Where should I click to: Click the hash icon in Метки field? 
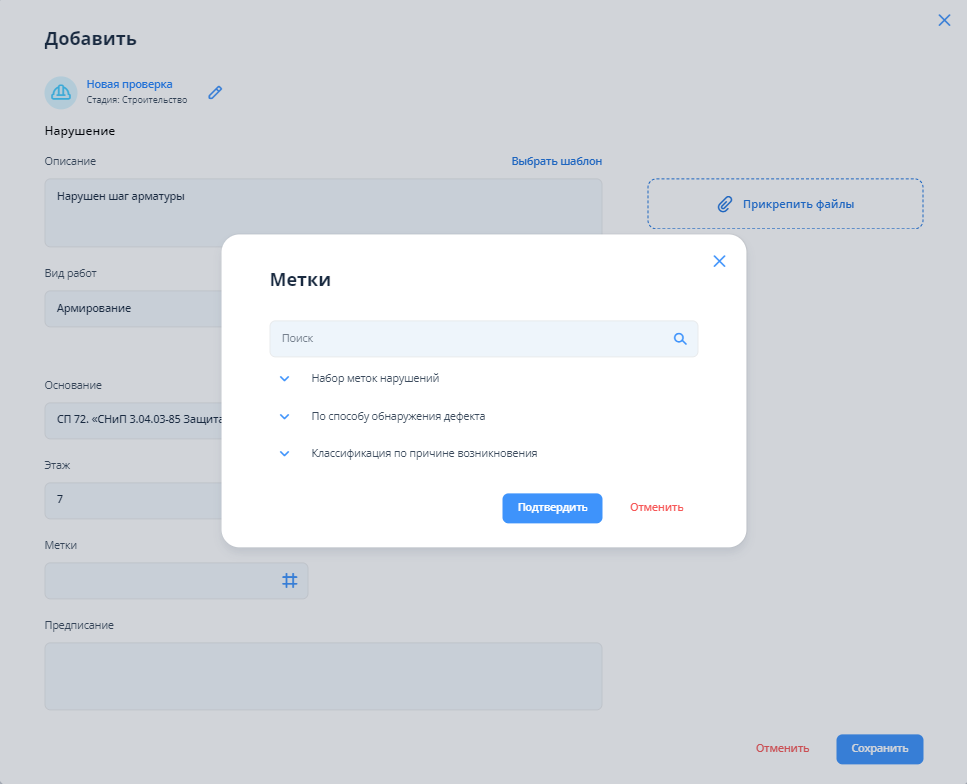click(x=289, y=580)
